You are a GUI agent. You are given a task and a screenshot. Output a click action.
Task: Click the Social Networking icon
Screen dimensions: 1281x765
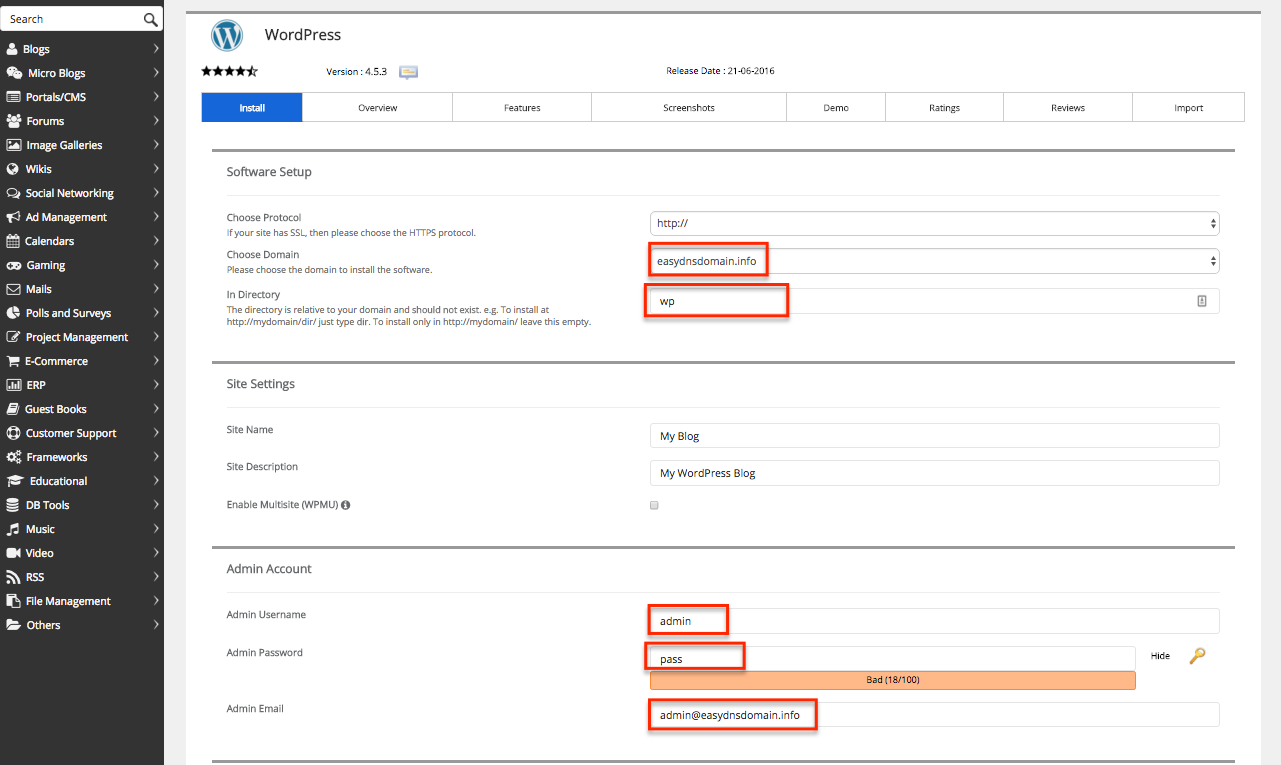coord(14,193)
